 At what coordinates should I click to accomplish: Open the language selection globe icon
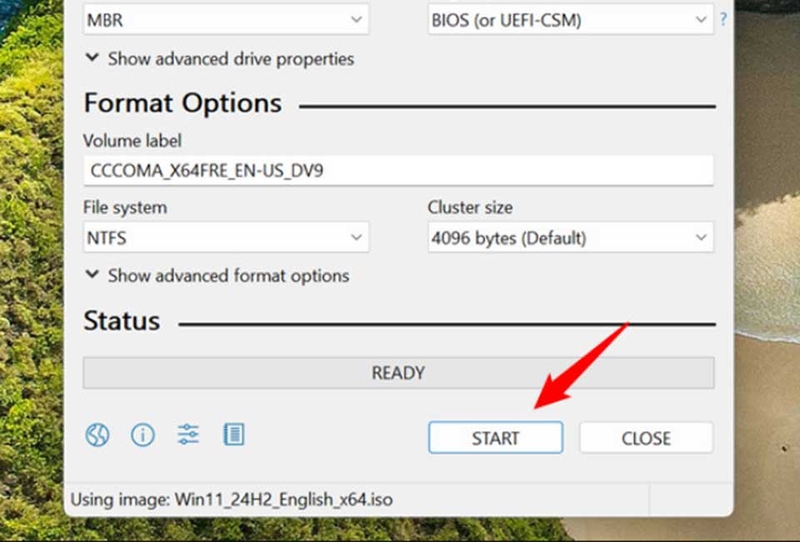click(x=97, y=435)
